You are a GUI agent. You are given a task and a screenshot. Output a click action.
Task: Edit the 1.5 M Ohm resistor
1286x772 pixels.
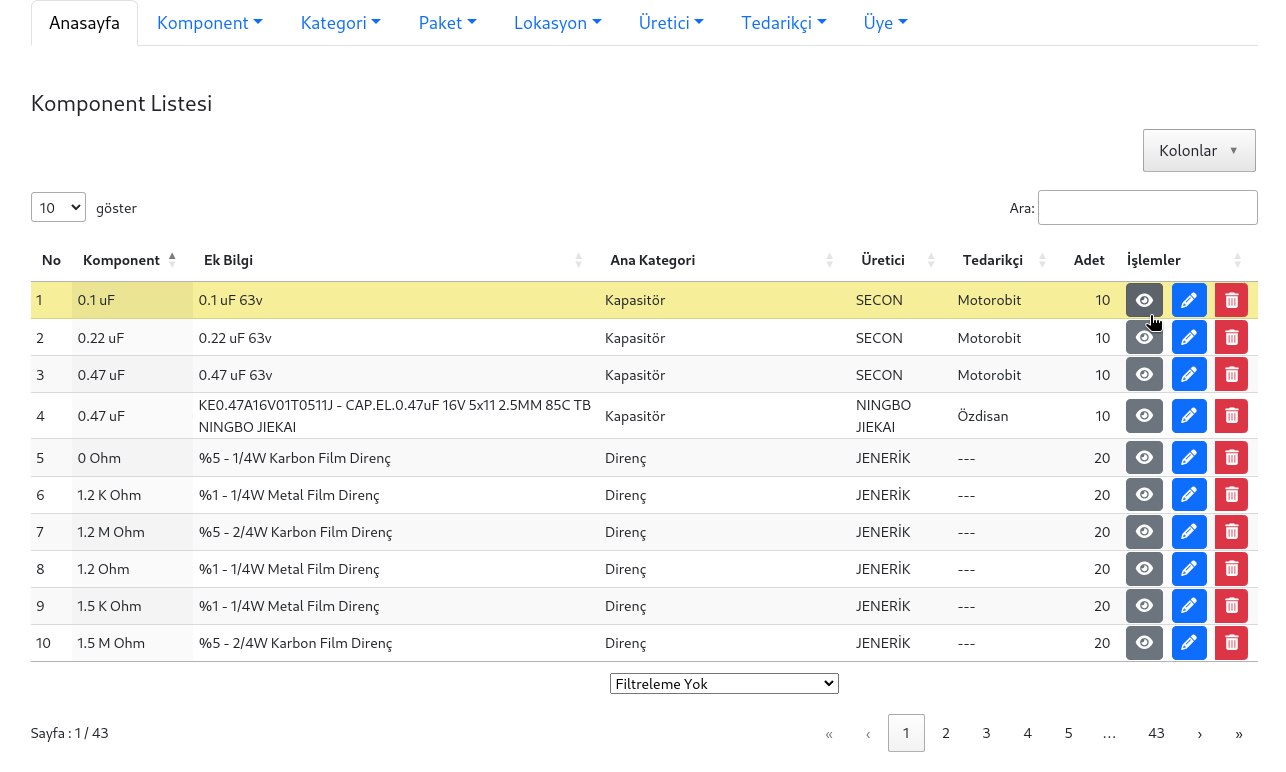point(1189,643)
